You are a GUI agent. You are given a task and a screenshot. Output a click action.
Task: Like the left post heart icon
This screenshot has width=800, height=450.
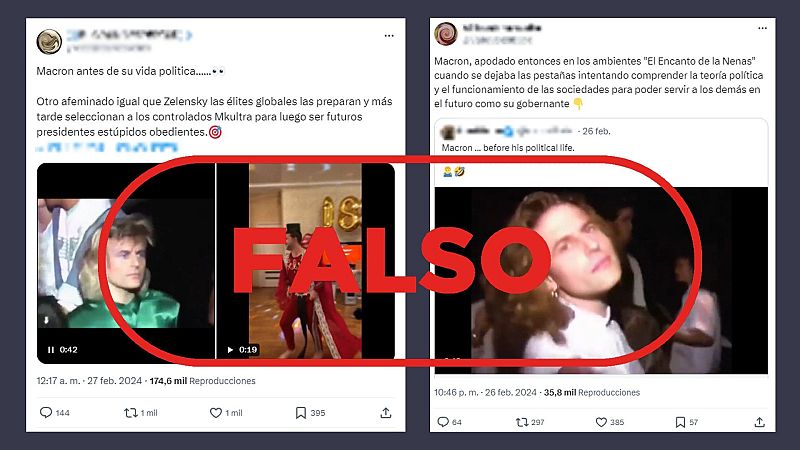pyautogui.click(x=216, y=412)
